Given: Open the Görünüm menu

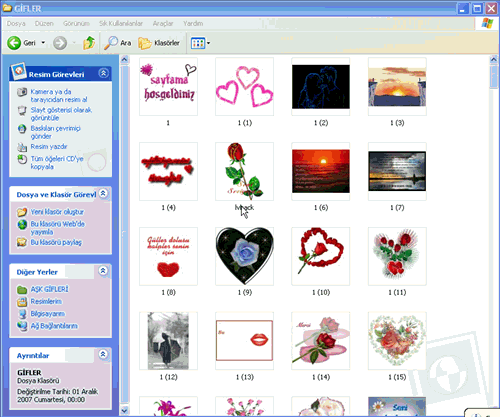Looking at the screenshot, I should pos(76,23).
